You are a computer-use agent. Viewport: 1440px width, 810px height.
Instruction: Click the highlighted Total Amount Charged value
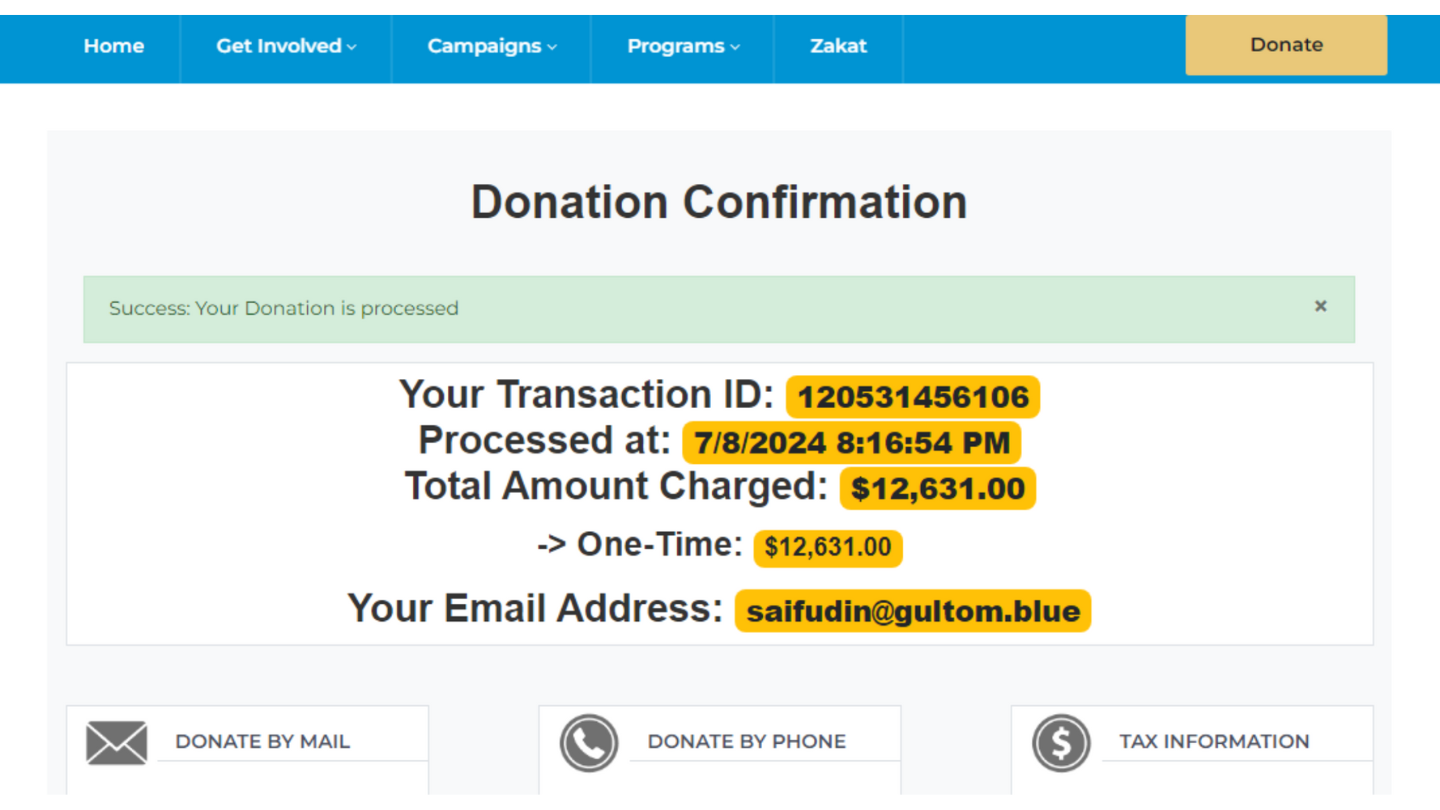[x=937, y=489]
